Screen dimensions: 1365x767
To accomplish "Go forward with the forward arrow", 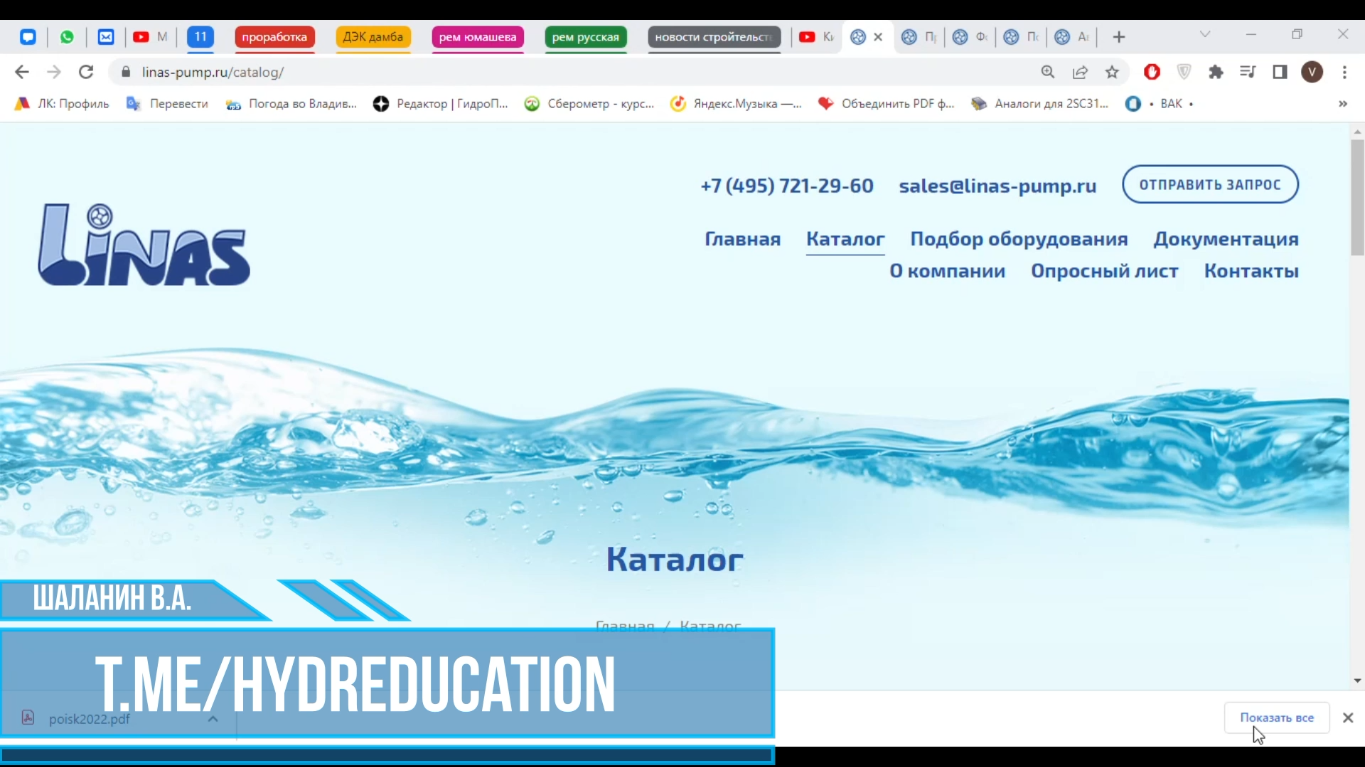I will (x=54, y=72).
